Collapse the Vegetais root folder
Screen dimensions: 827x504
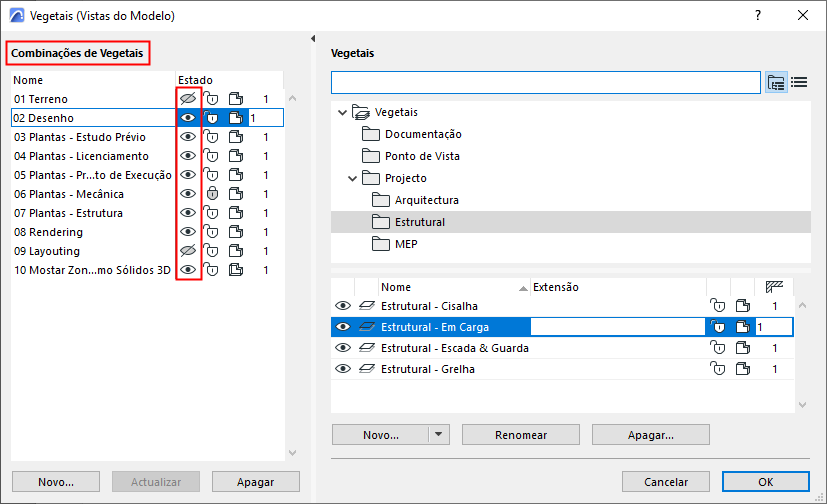(343, 112)
